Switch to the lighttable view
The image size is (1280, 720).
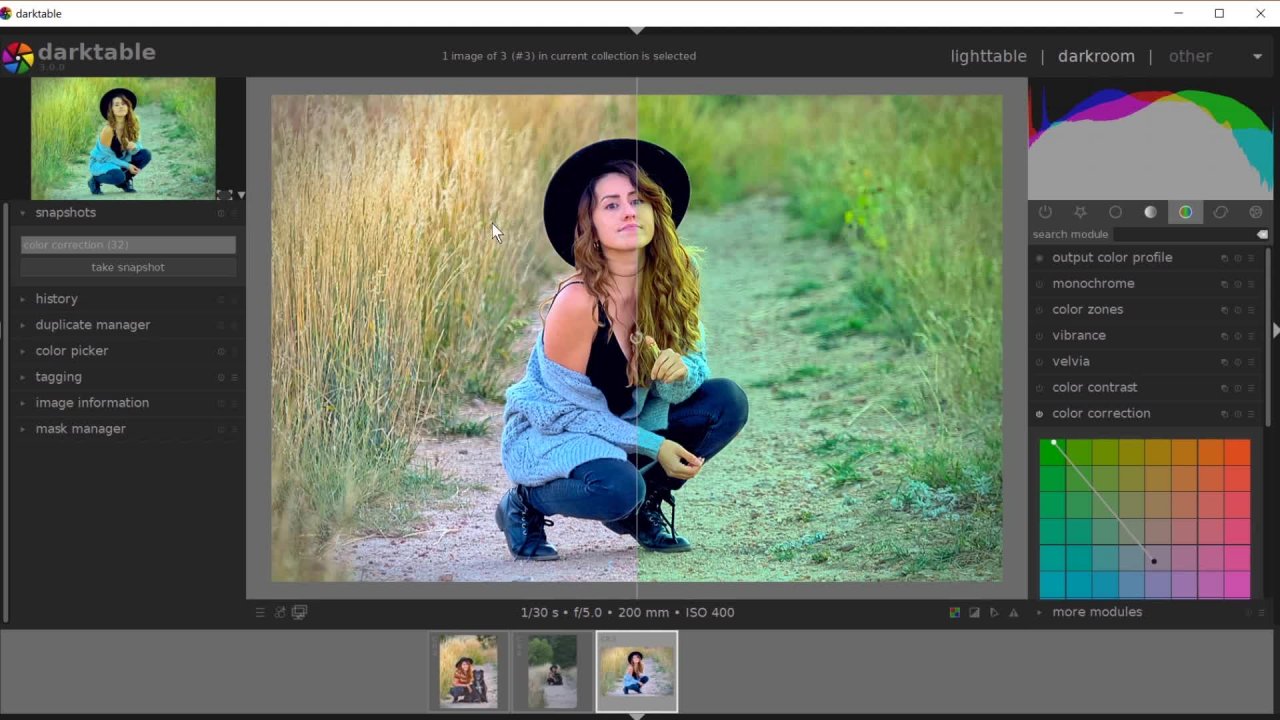click(988, 57)
